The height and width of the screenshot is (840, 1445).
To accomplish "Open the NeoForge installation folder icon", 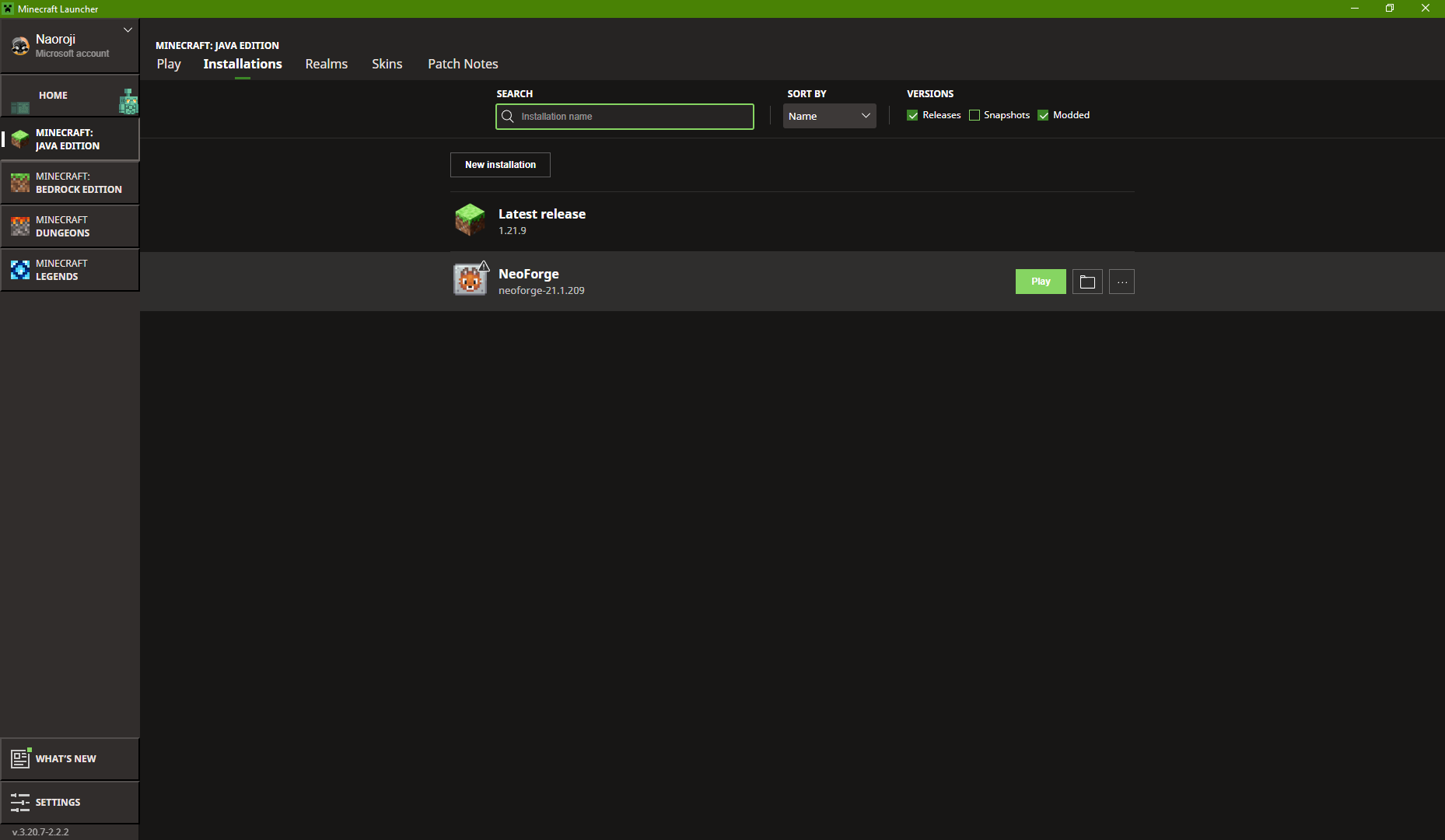I will [1087, 282].
